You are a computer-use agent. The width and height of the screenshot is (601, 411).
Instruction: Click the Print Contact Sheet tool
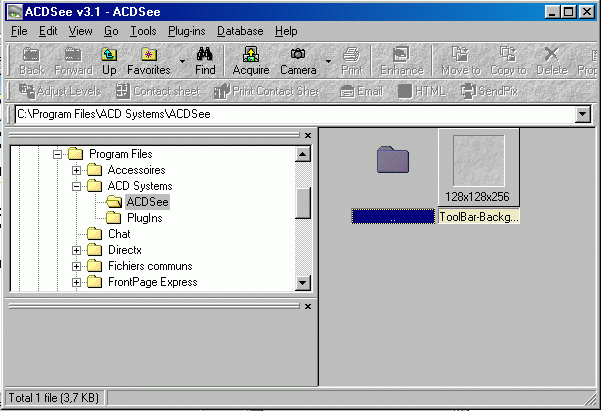point(266,91)
